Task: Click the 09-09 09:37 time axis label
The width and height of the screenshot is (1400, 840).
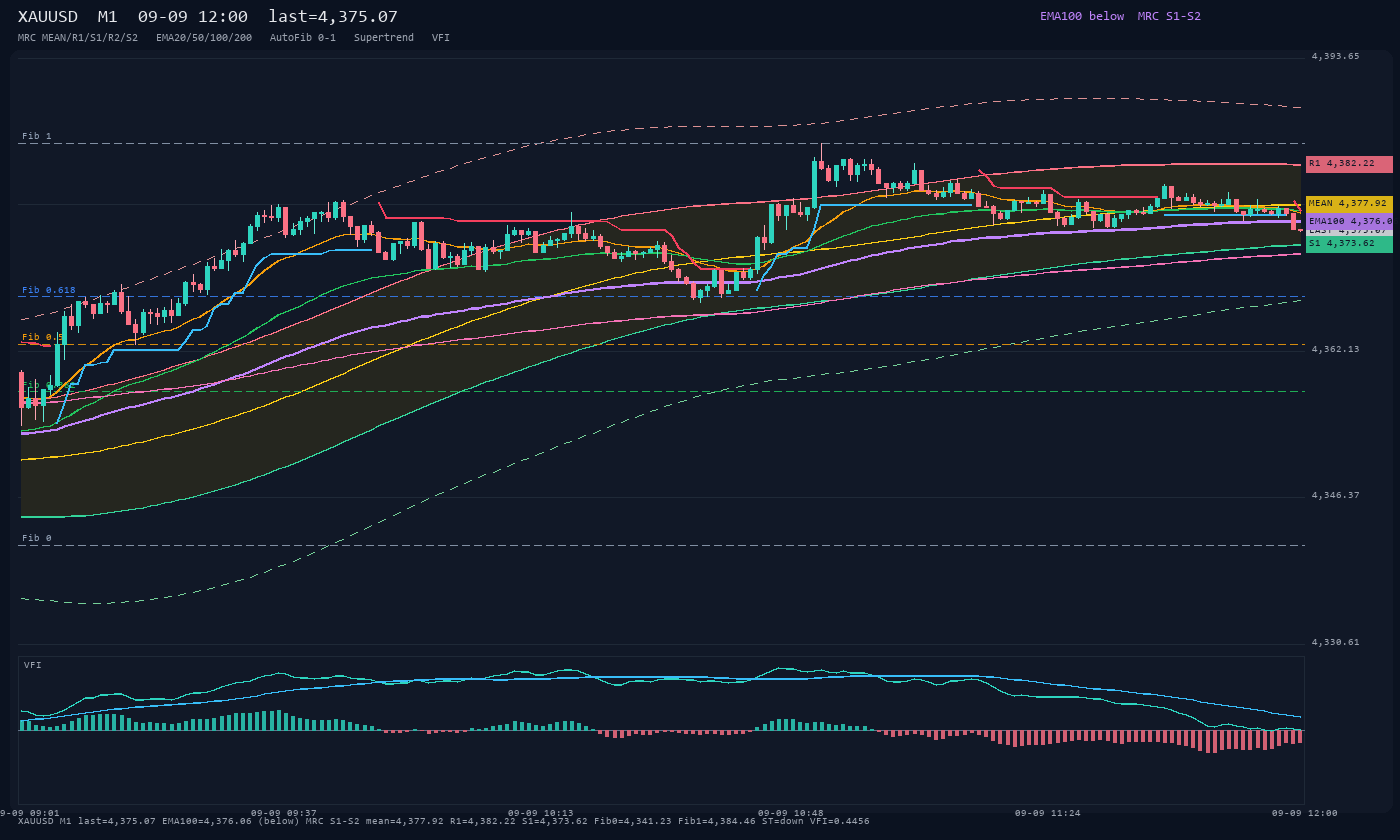Action: tap(283, 813)
